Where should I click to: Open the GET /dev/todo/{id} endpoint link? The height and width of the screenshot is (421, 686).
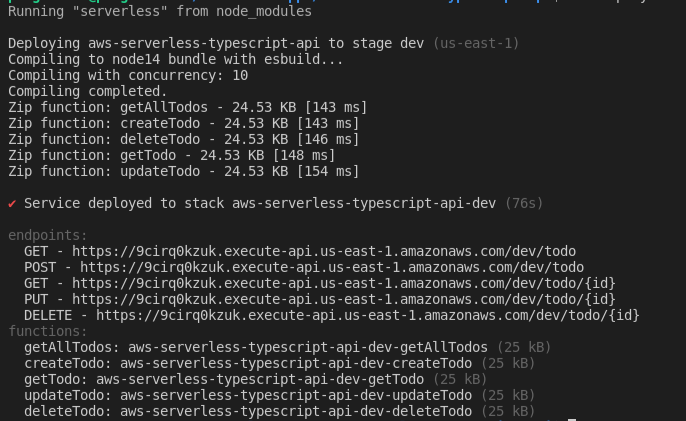coord(344,284)
